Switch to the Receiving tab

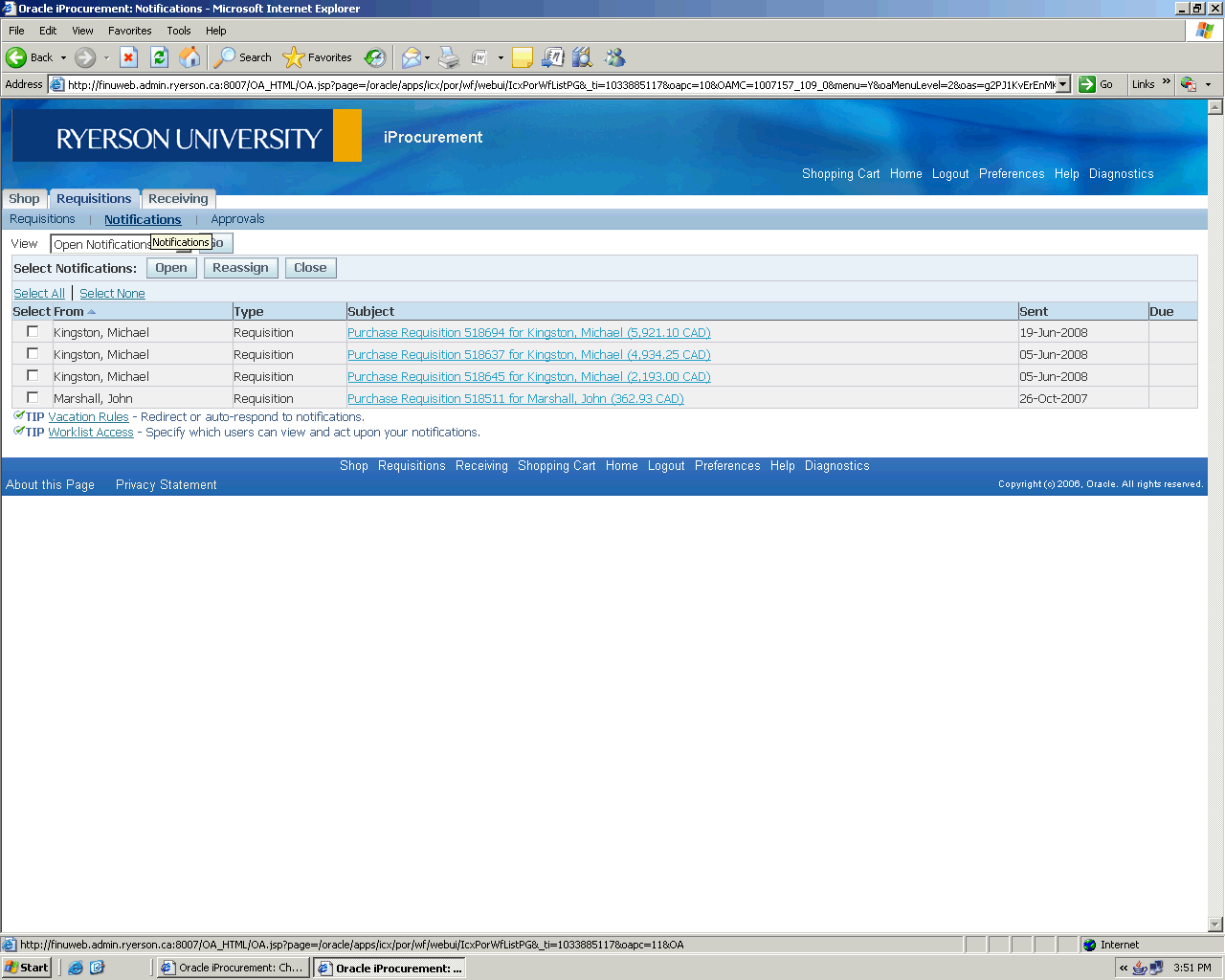pyautogui.click(x=178, y=199)
